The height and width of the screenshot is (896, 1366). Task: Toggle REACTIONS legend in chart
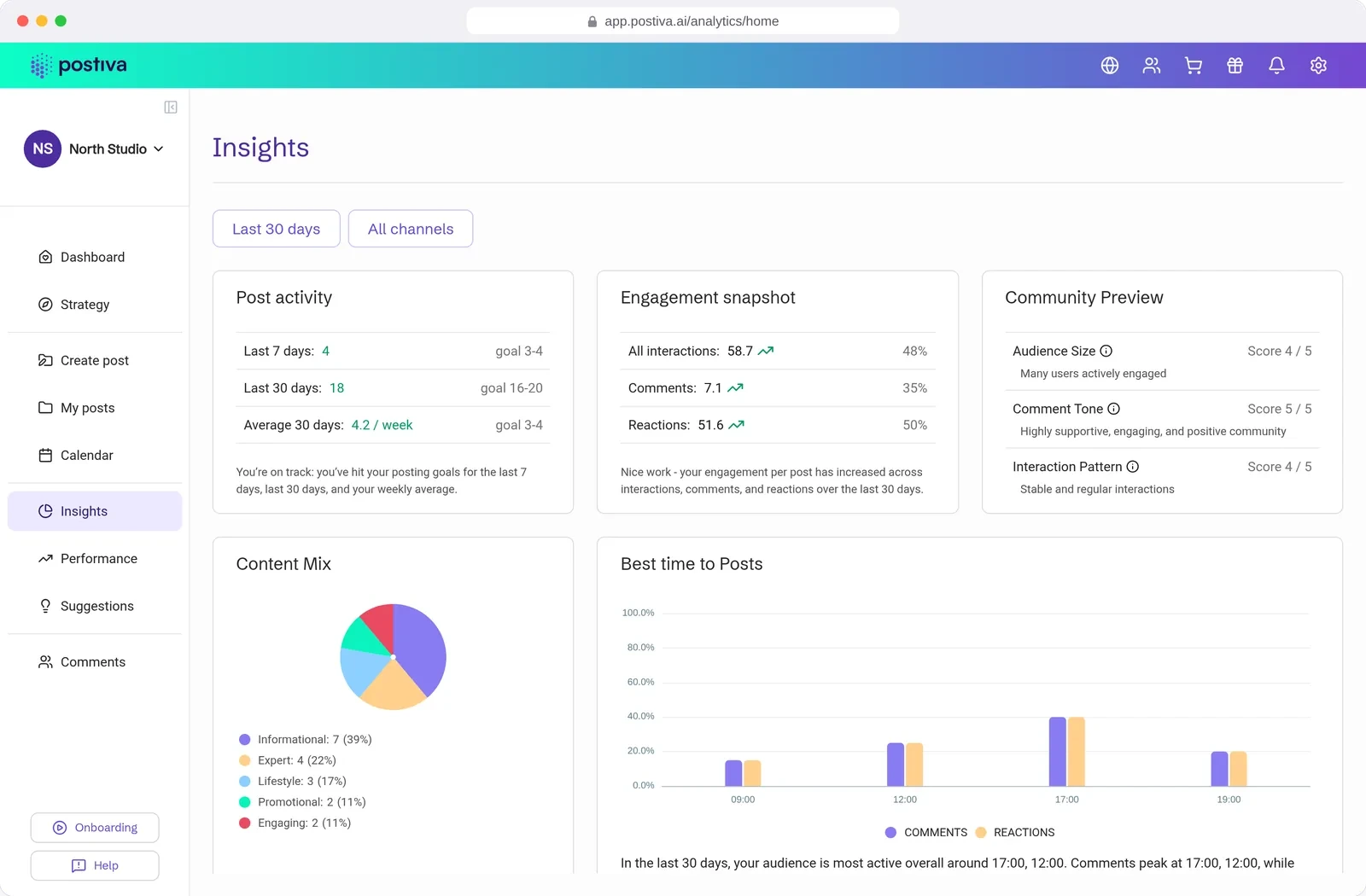[x=1015, y=832]
